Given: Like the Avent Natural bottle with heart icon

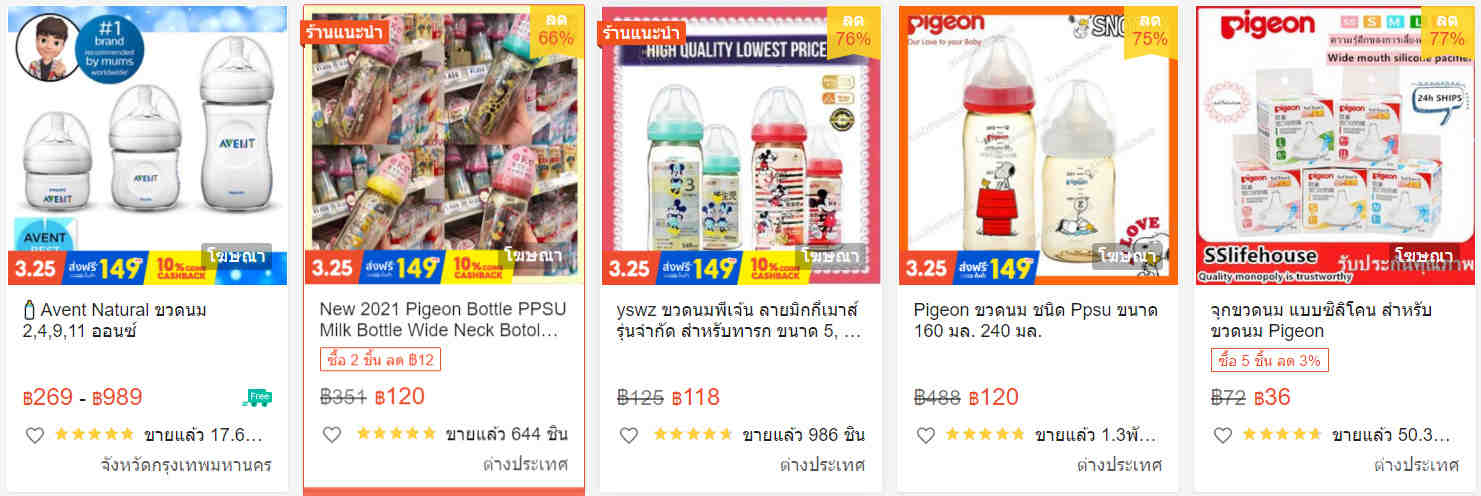Looking at the screenshot, I should (x=35, y=435).
